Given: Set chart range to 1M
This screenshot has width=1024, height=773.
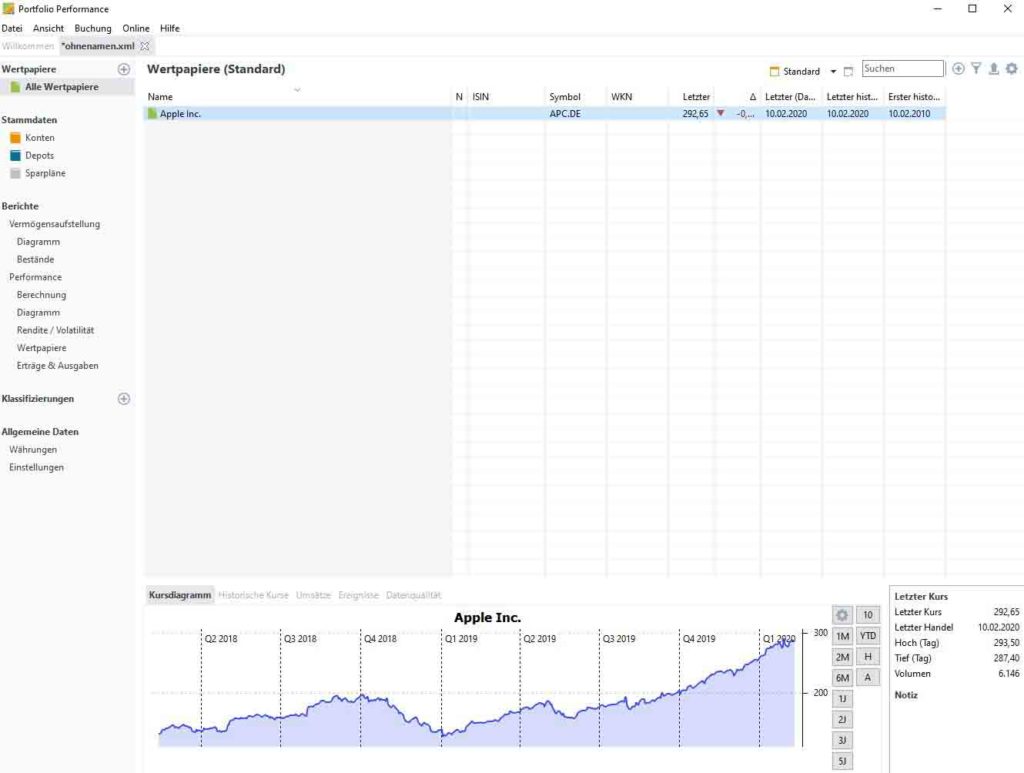Looking at the screenshot, I should click(x=842, y=636).
